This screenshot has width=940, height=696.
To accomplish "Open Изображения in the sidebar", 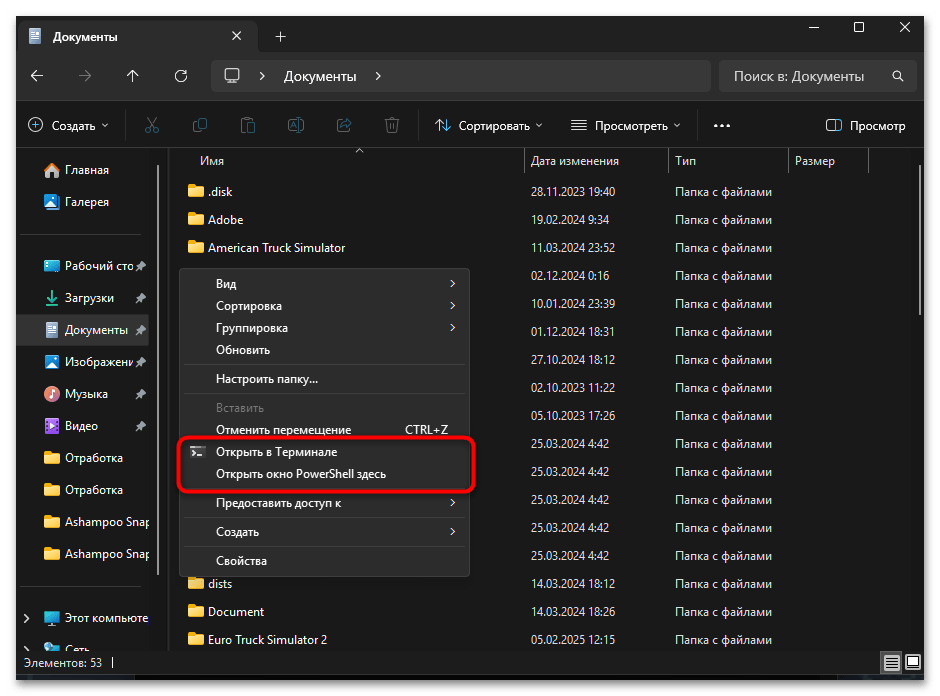I will [x=89, y=362].
